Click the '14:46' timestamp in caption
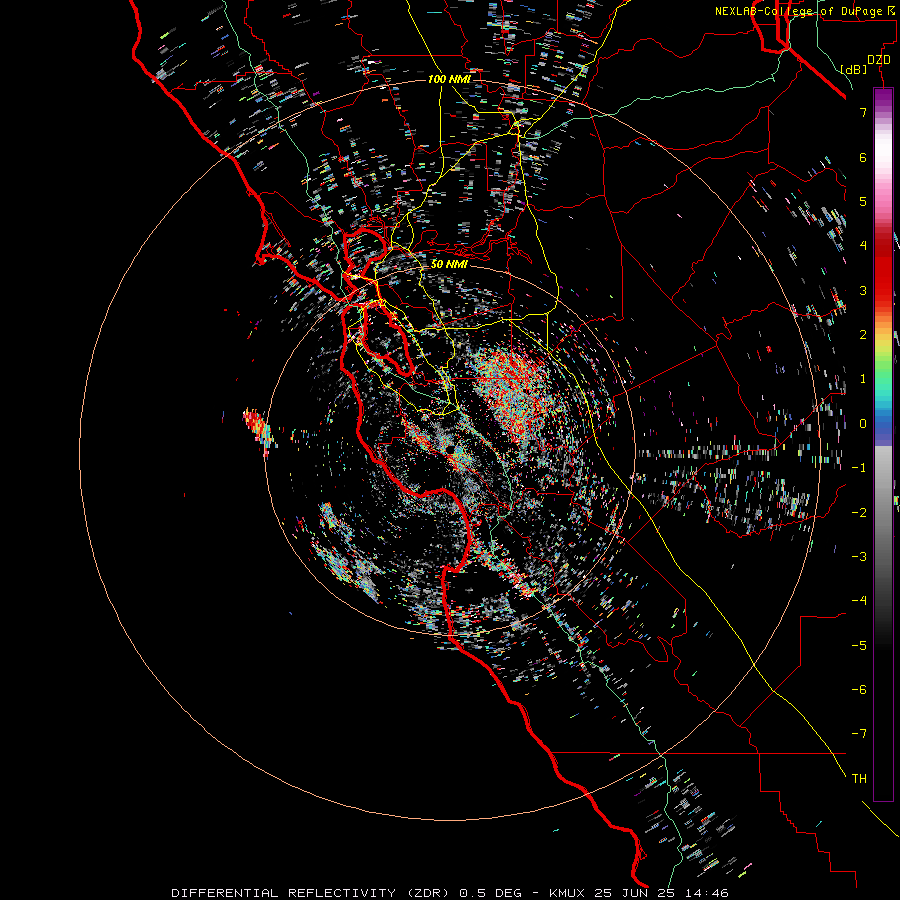 [x=706, y=893]
